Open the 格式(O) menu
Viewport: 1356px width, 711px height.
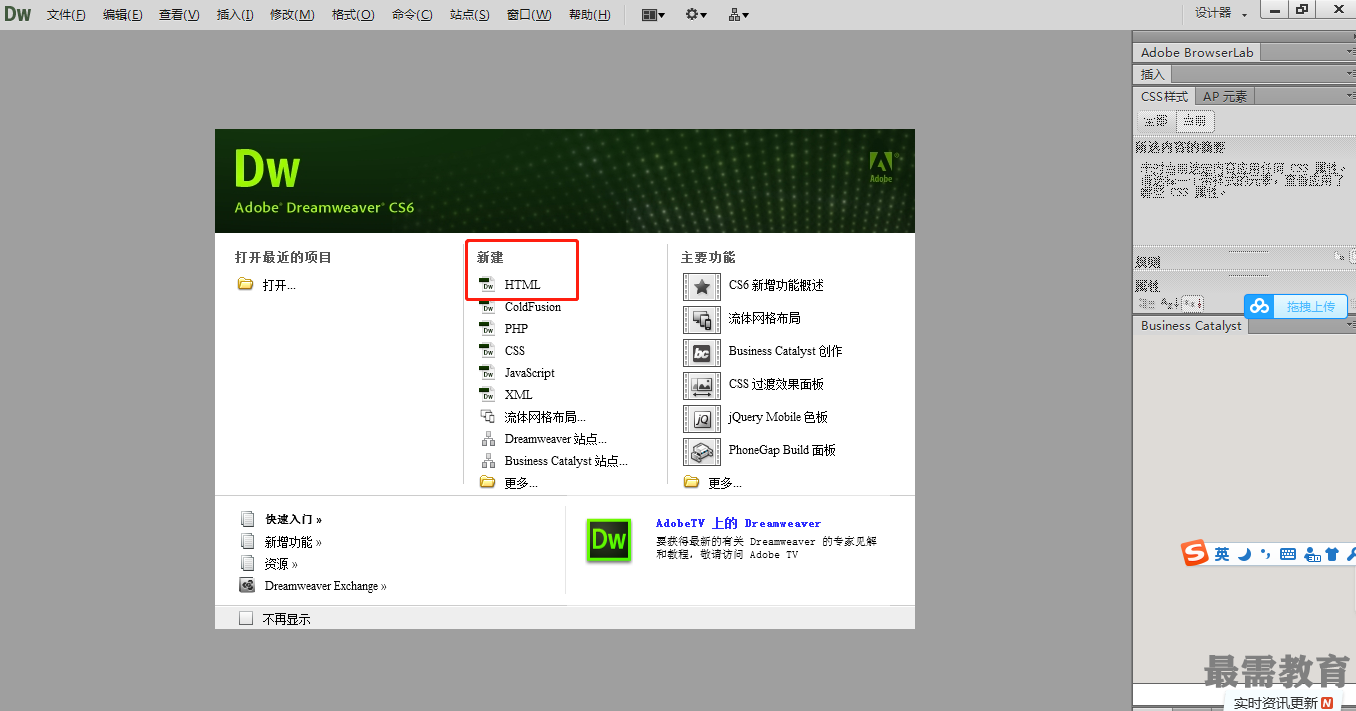point(353,15)
